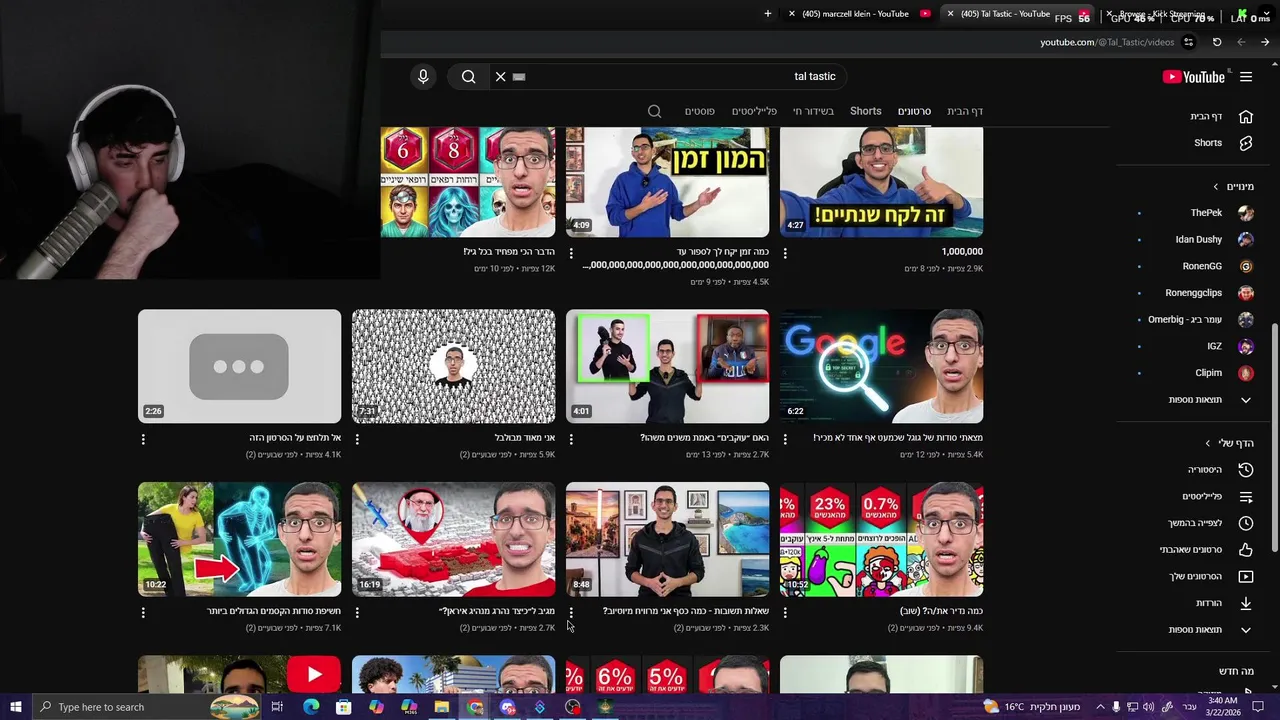
Task: Click the Home (דף הבית) house icon in sidebar
Action: point(1246,116)
